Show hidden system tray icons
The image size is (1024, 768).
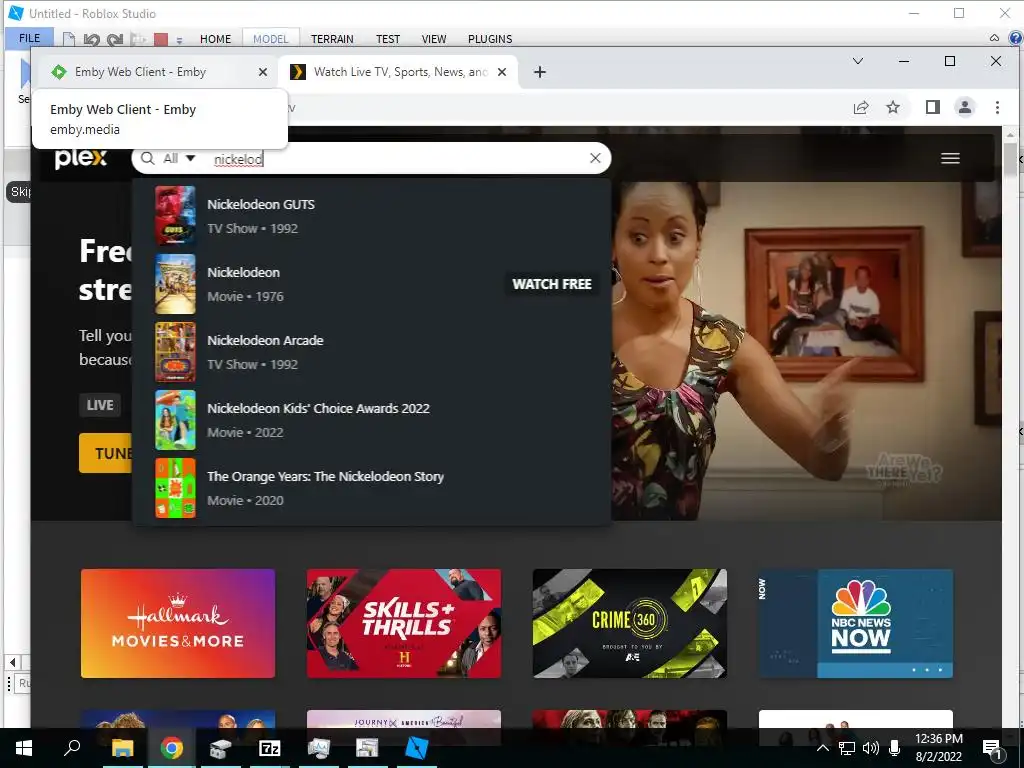click(x=822, y=748)
